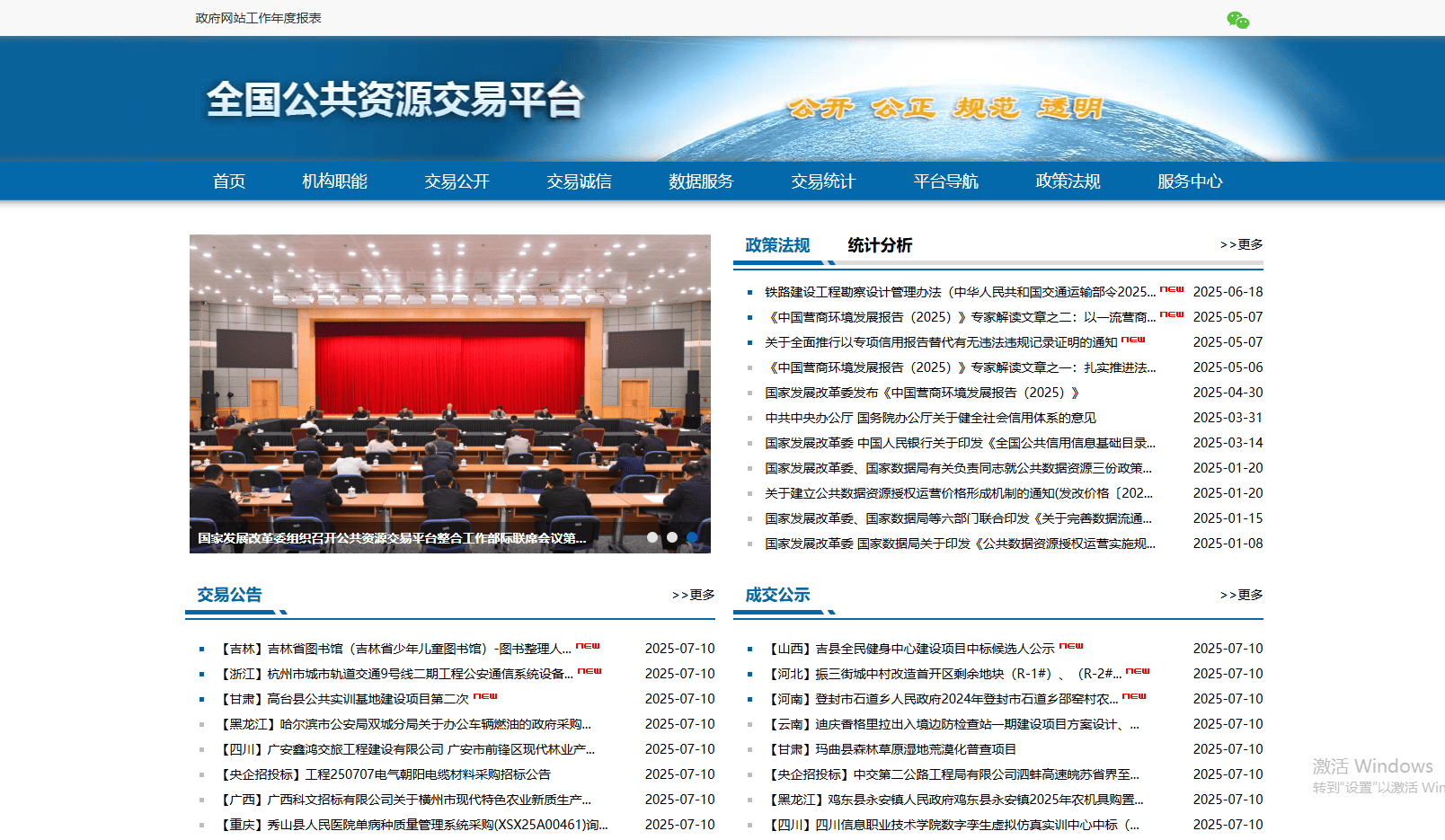Expand more 成交公示 listings

[x=1241, y=595]
